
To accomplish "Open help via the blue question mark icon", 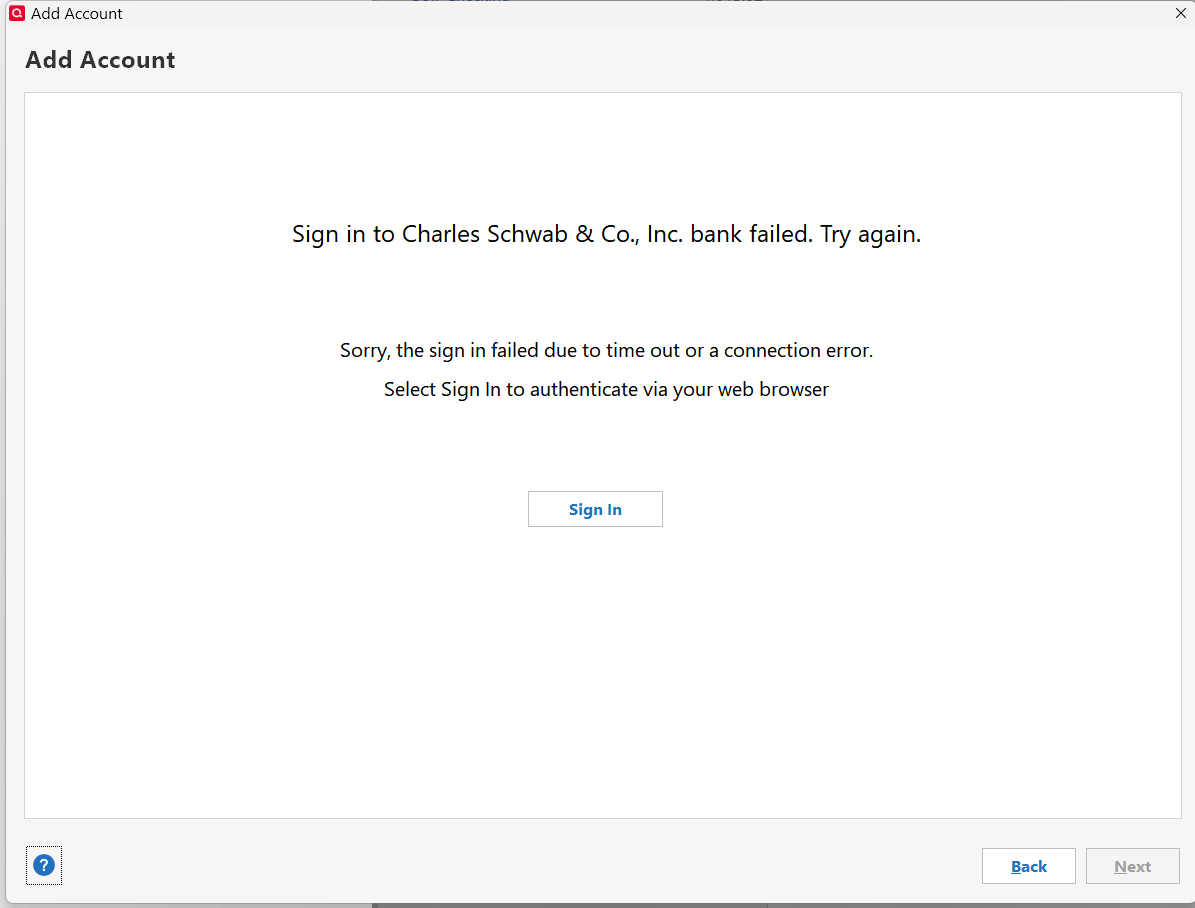I will click(x=44, y=865).
